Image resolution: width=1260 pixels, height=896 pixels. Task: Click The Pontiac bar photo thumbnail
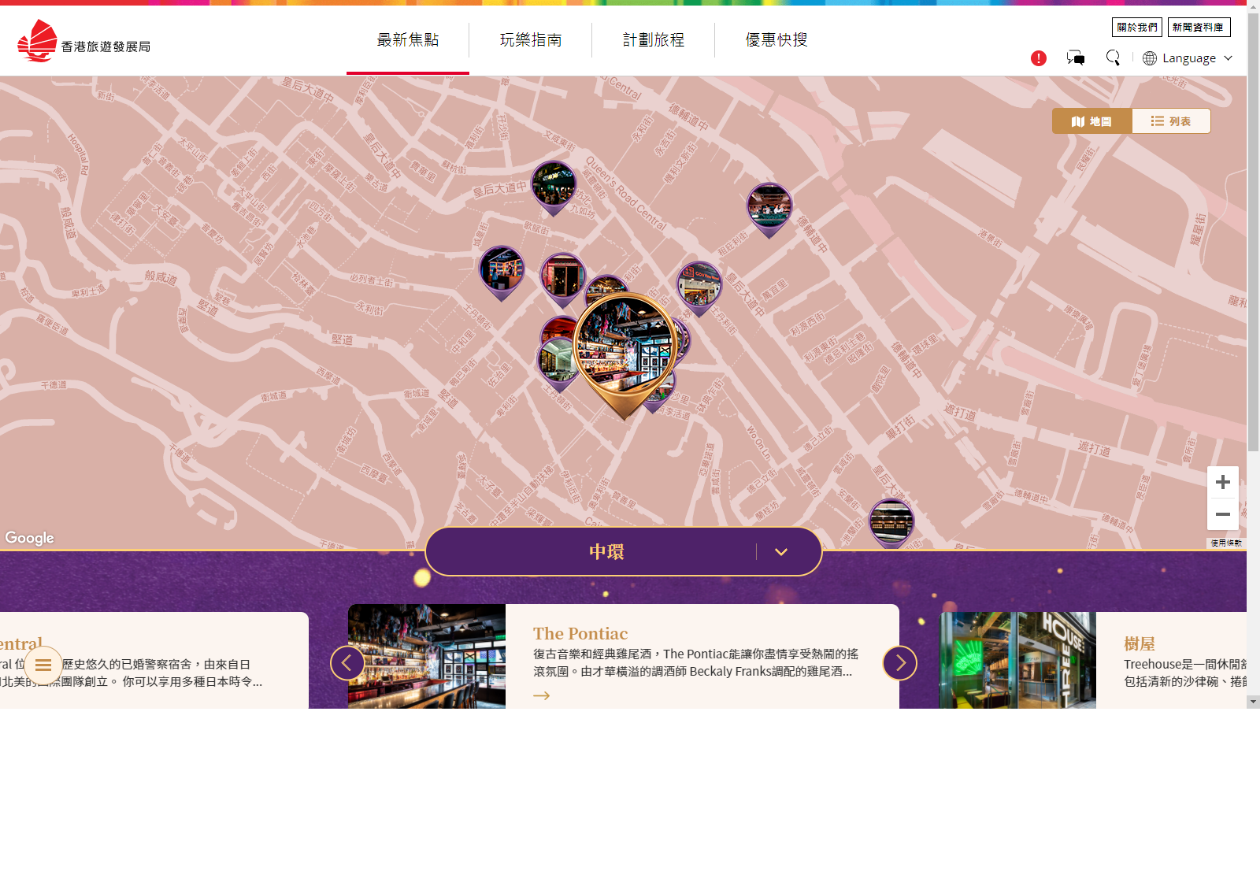click(427, 656)
